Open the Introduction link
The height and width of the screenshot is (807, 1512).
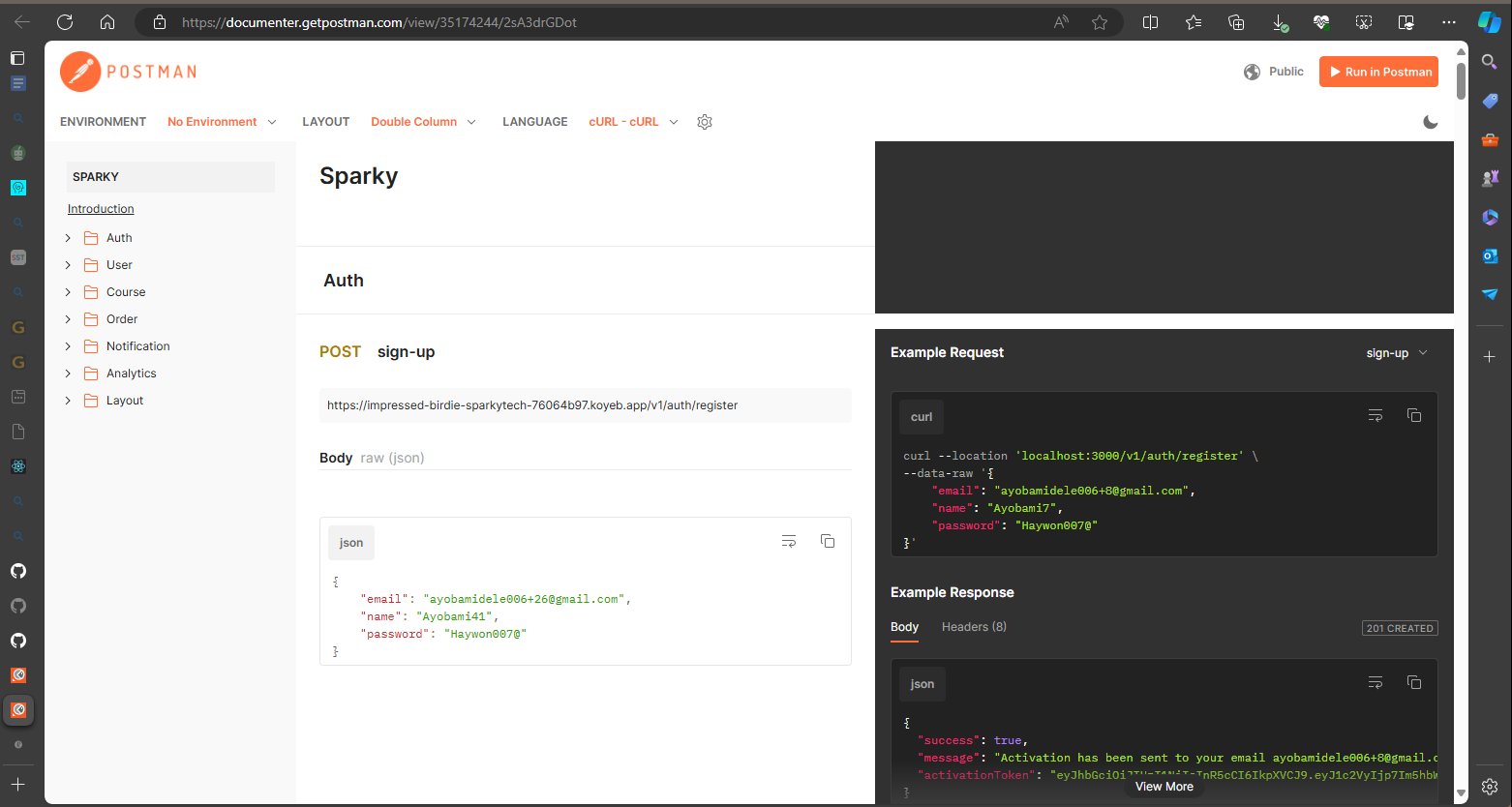coord(101,209)
